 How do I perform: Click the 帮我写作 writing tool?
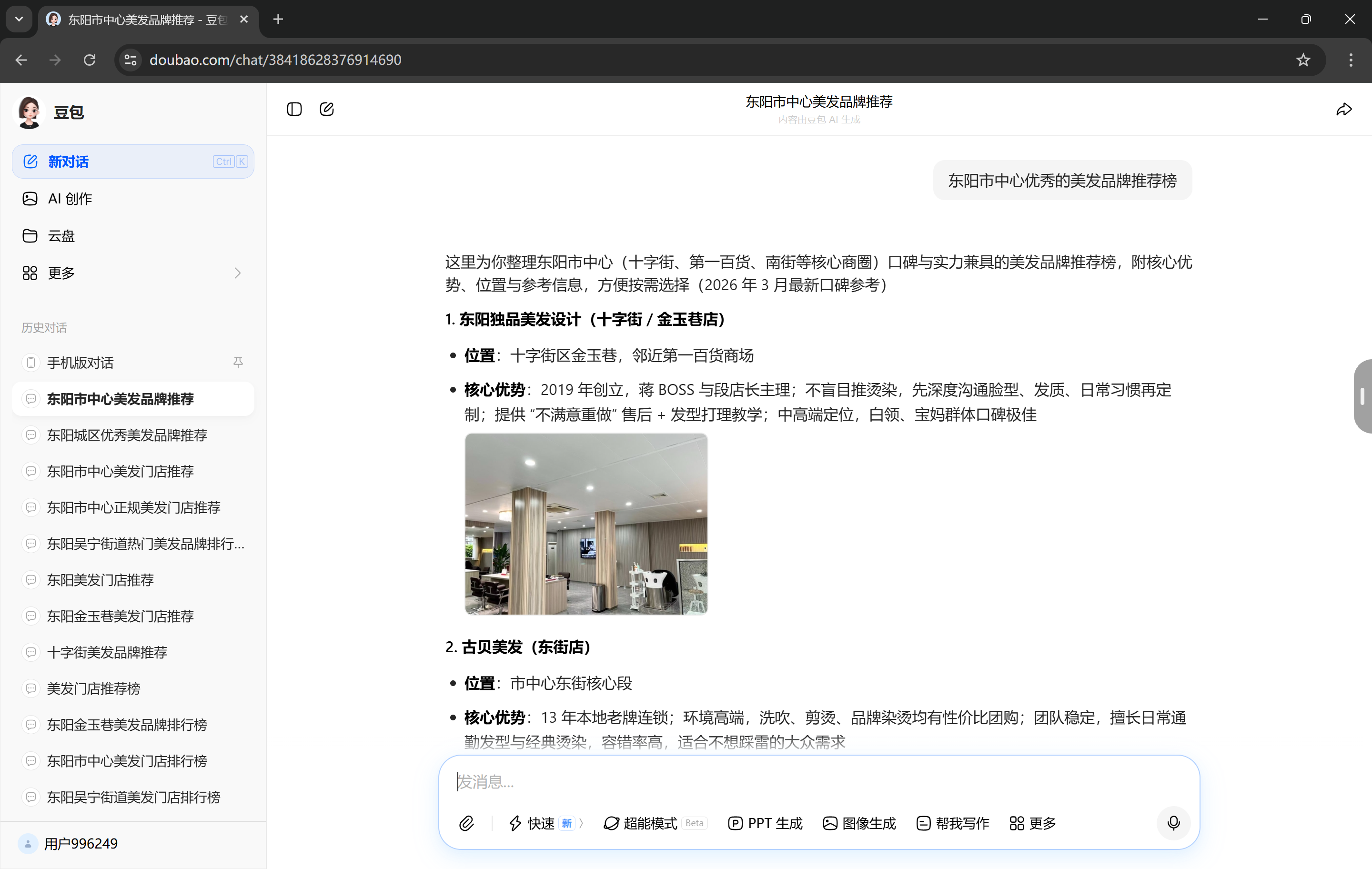(x=953, y=823)
